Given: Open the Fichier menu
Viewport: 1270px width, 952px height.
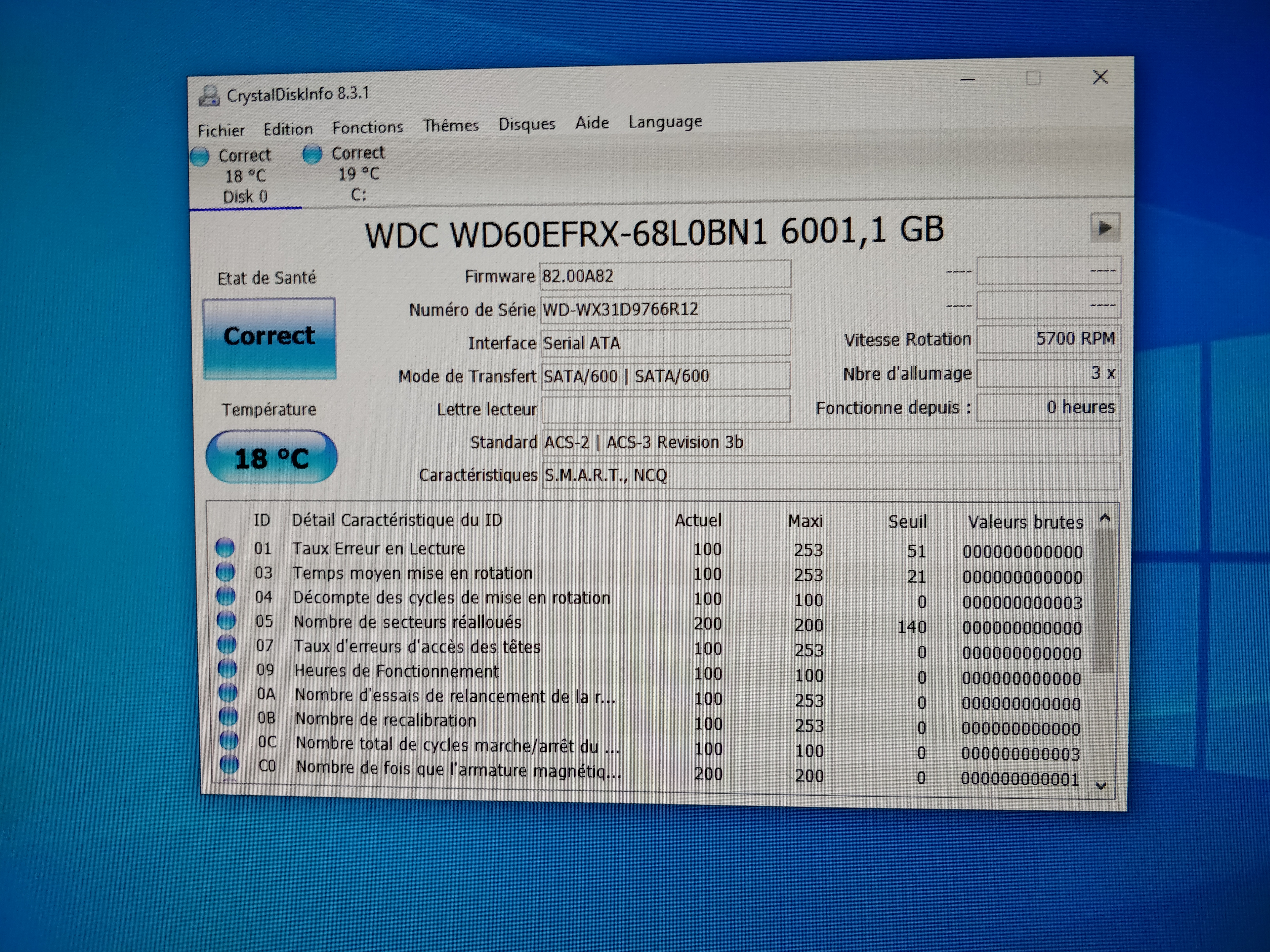Looking at the screenshot, I should click(221, 131).
